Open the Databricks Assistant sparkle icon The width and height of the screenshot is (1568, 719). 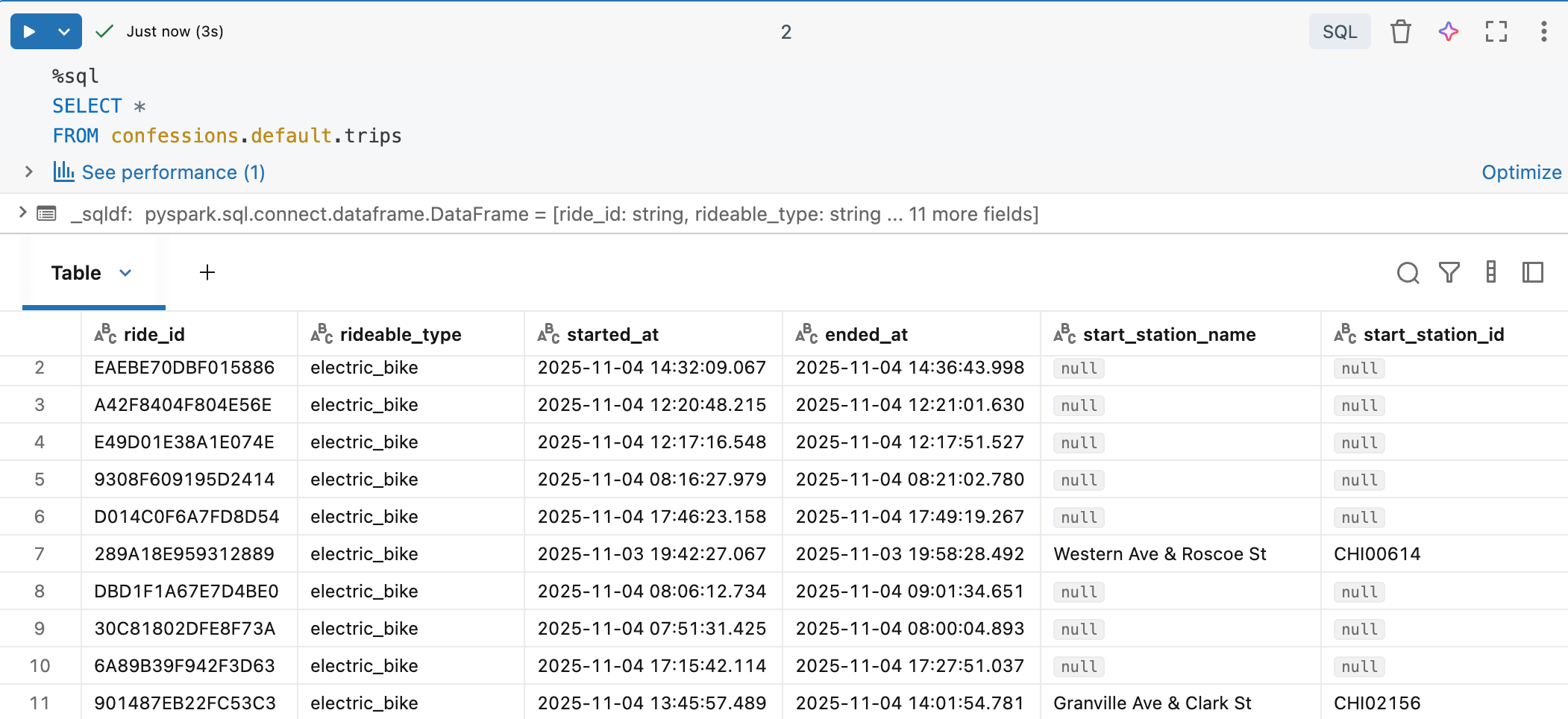click(1448, 31)
